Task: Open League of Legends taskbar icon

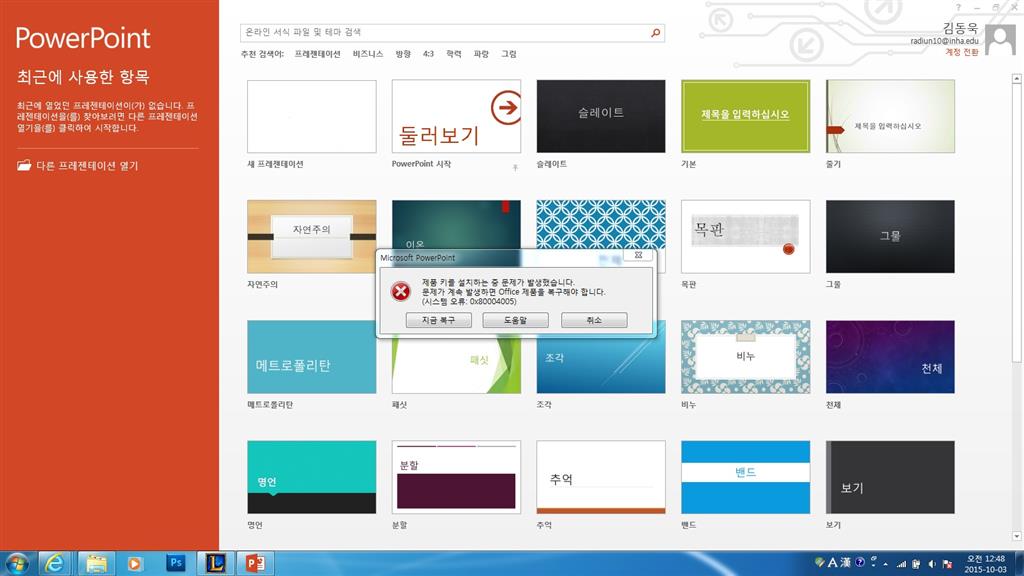Action: point(215,563)
